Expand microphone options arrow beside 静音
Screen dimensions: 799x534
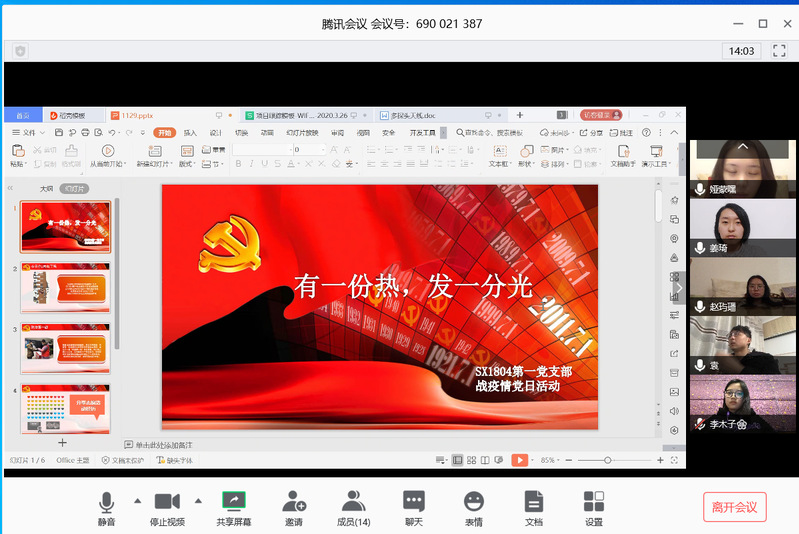137,500
